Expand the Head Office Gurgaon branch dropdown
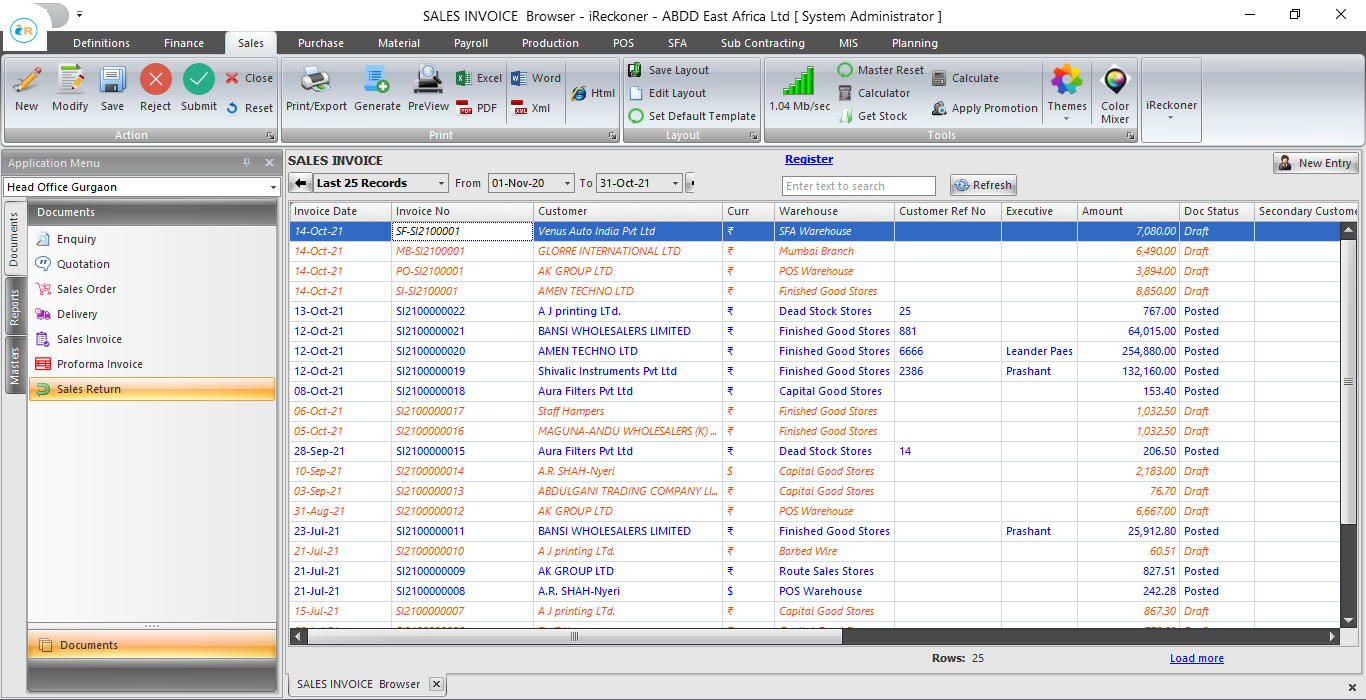Image resolution: width=1366 pixels, height=700 pixels. pos(272,188)
